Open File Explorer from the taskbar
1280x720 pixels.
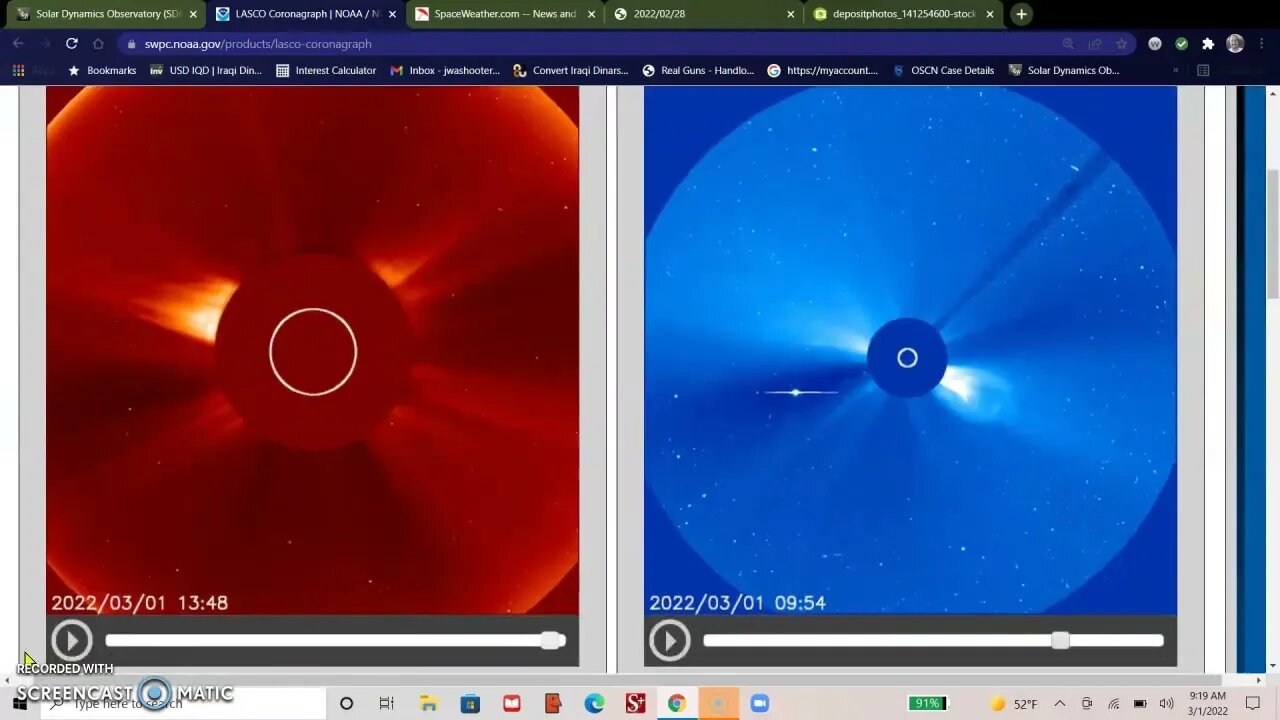tap(428, 704)
